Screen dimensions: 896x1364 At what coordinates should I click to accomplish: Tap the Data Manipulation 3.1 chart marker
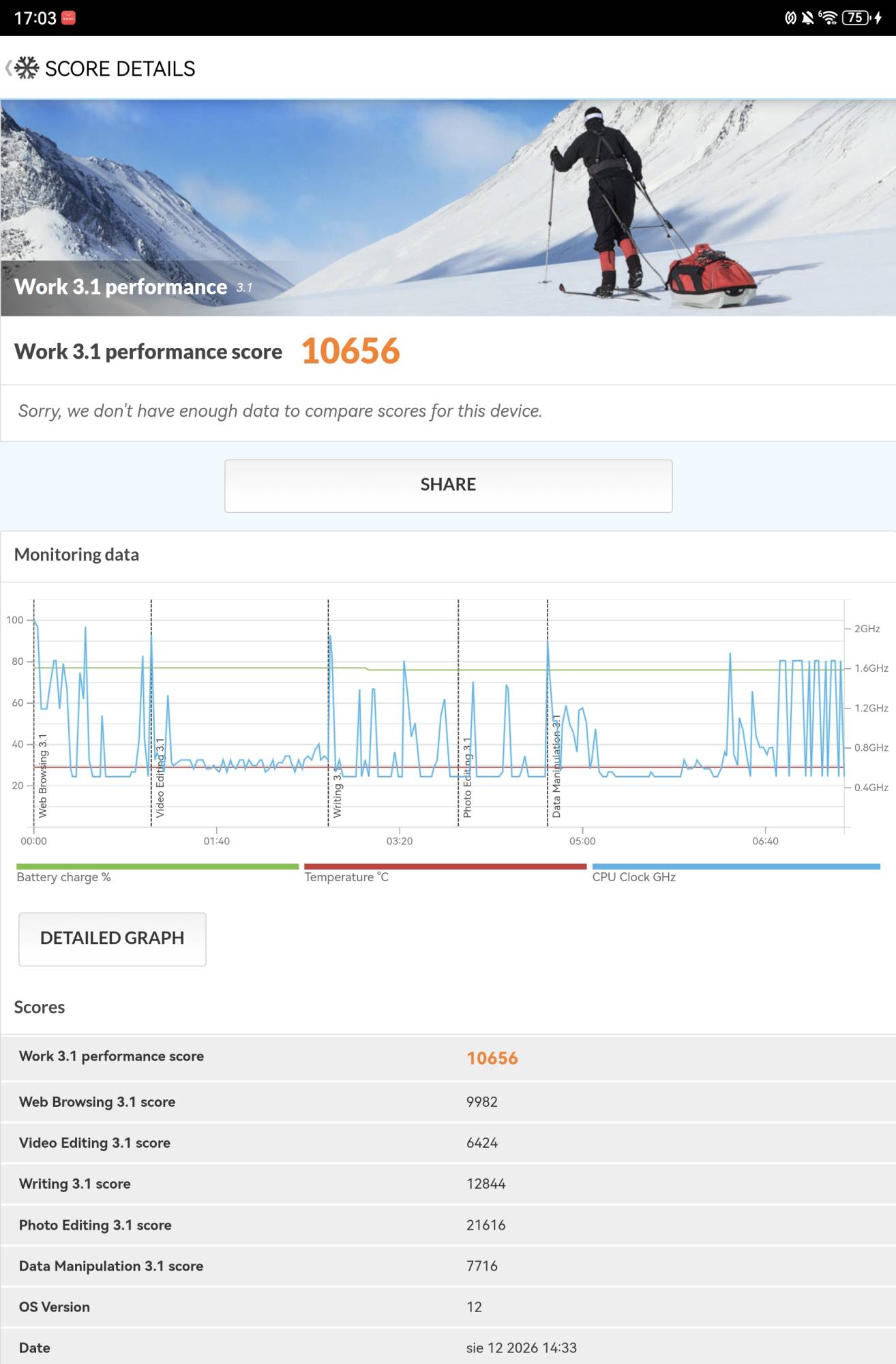point(556,767)
